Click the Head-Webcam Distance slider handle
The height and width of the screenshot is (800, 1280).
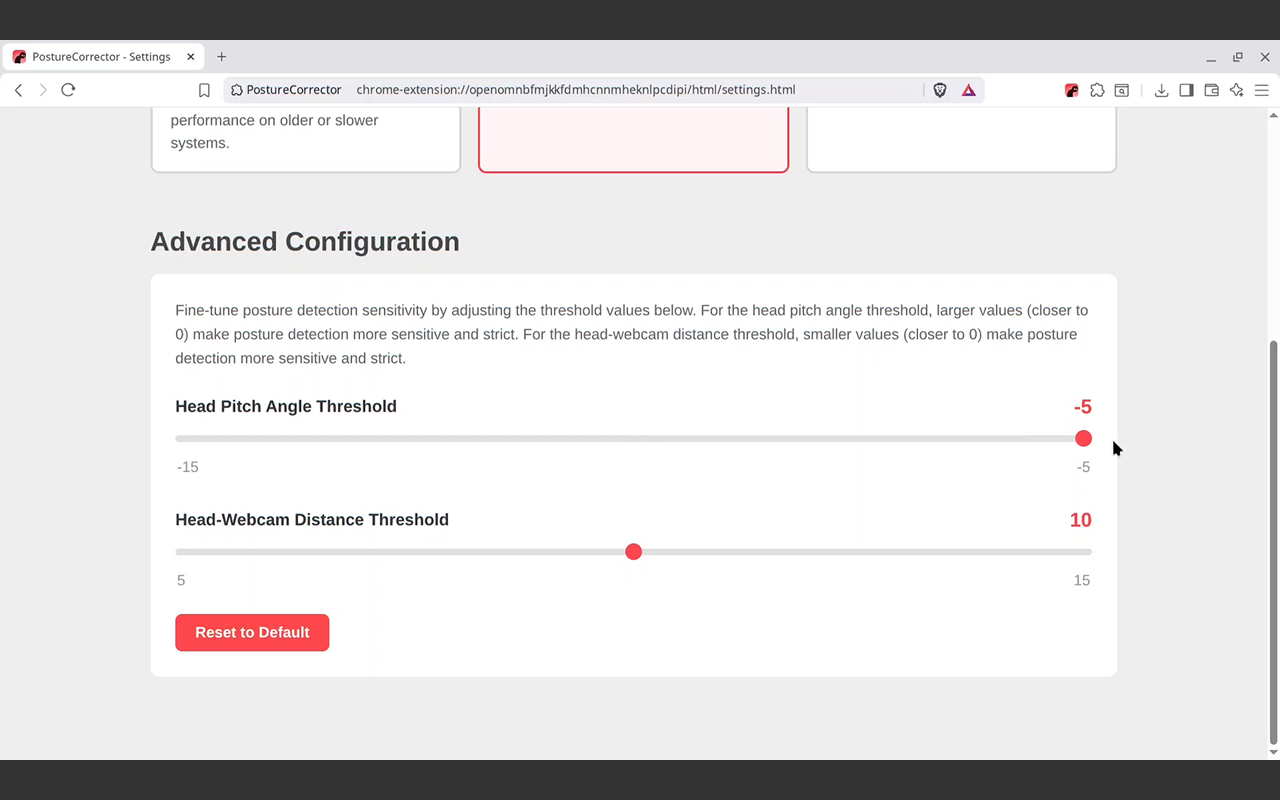[x=633, y=552]
